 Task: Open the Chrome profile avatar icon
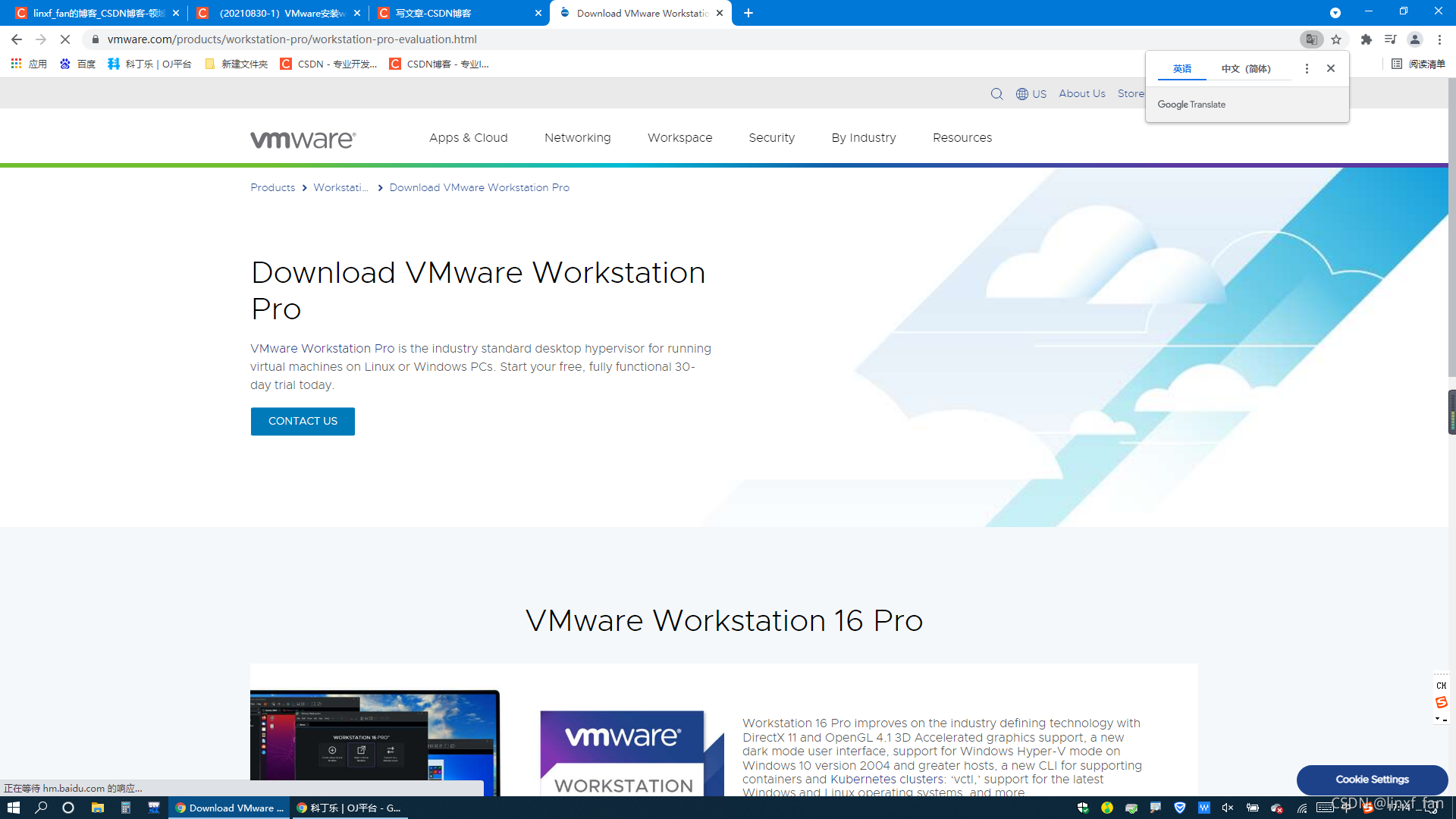pos(1414,39)
